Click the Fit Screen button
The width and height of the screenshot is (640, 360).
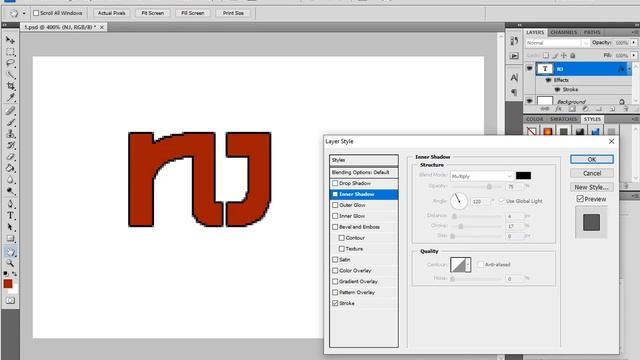pos(153,13)
